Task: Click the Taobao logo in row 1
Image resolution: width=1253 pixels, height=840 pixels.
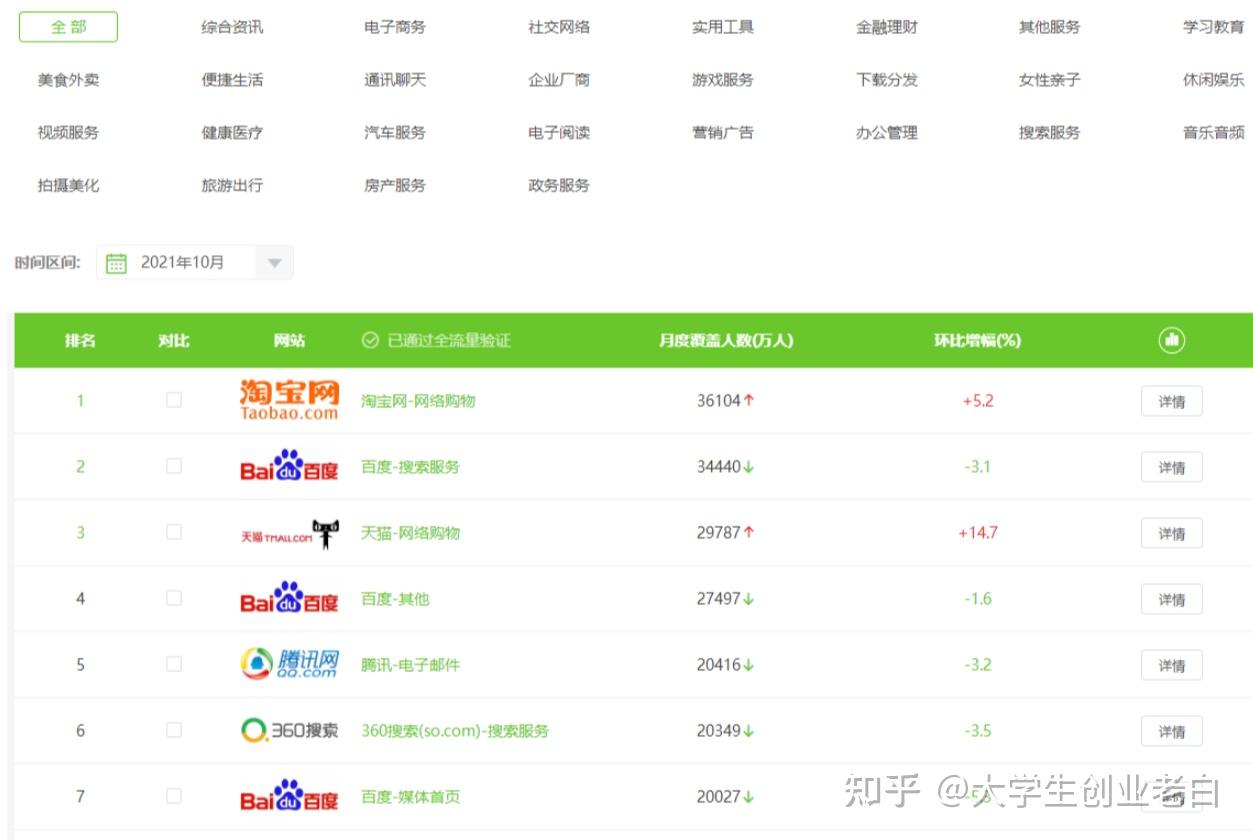Action: (289, 400)
